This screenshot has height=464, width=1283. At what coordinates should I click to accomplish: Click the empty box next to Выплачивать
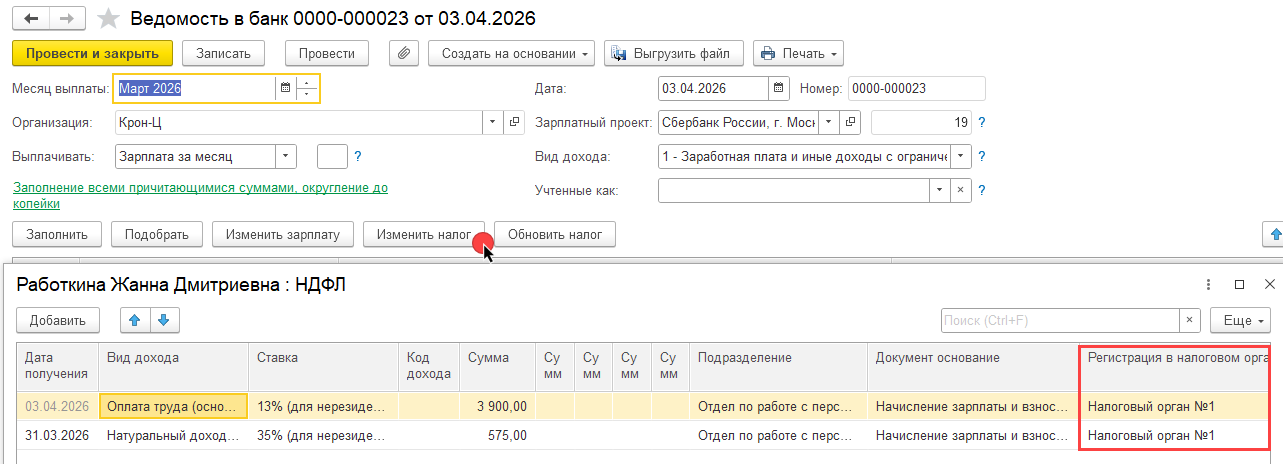click(x=332, y=156)
